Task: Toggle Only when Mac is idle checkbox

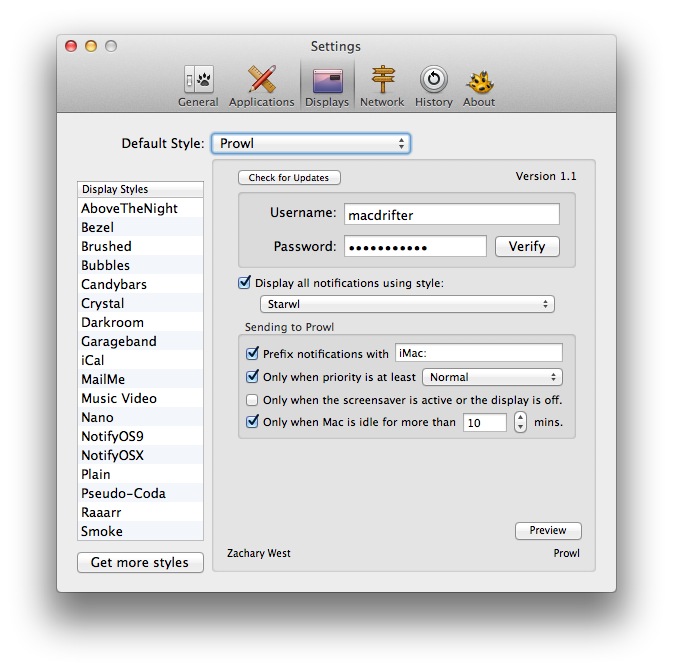Action: pyautogui.click(x=252, y=422)
